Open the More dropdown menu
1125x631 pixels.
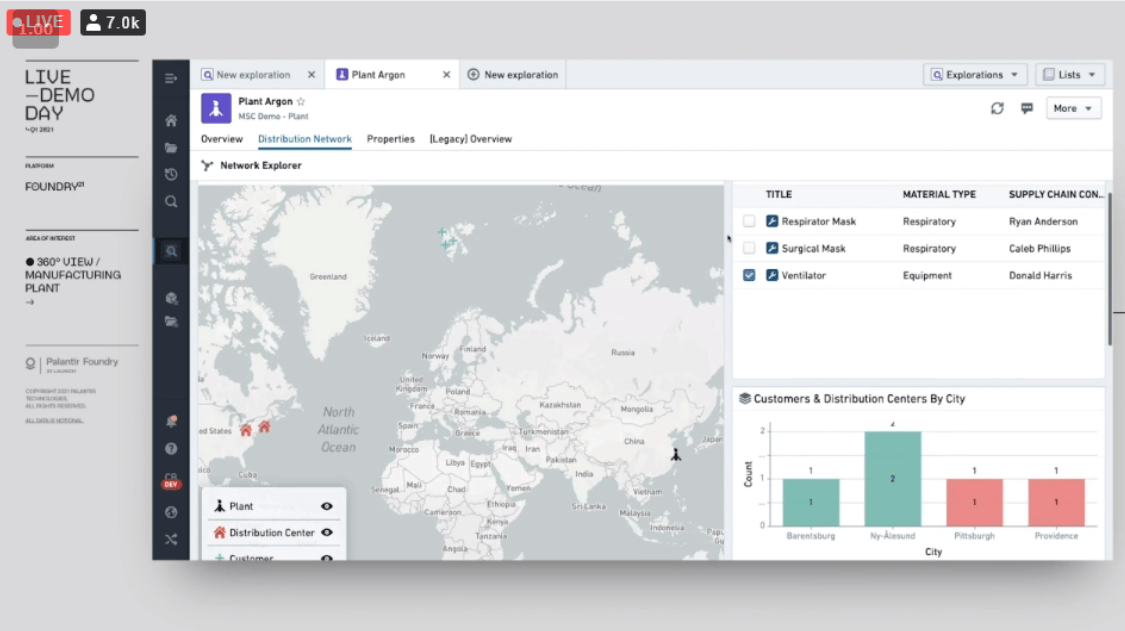pyautogui.click(x=1073, y=108)
